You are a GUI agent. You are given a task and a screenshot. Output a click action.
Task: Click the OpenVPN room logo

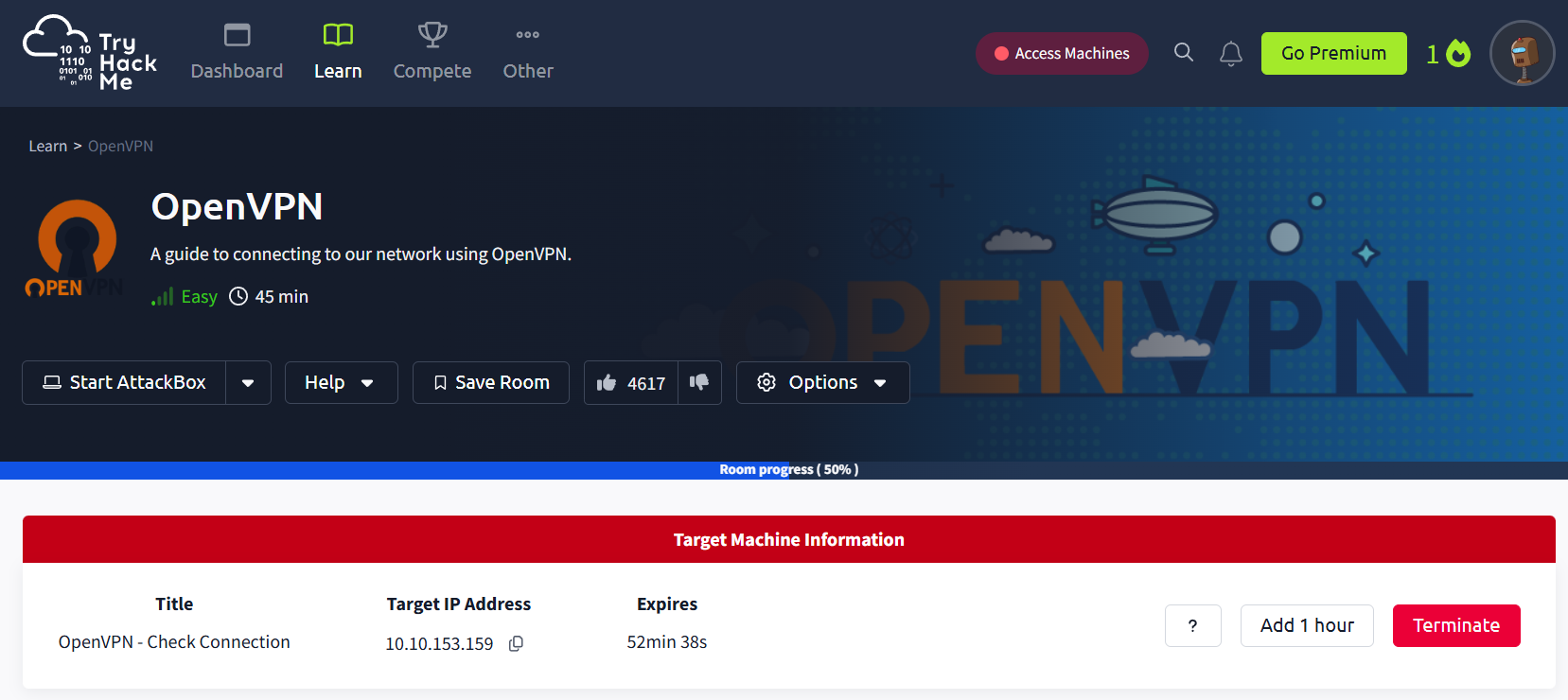pyautogui.click(x=74, y=249)
